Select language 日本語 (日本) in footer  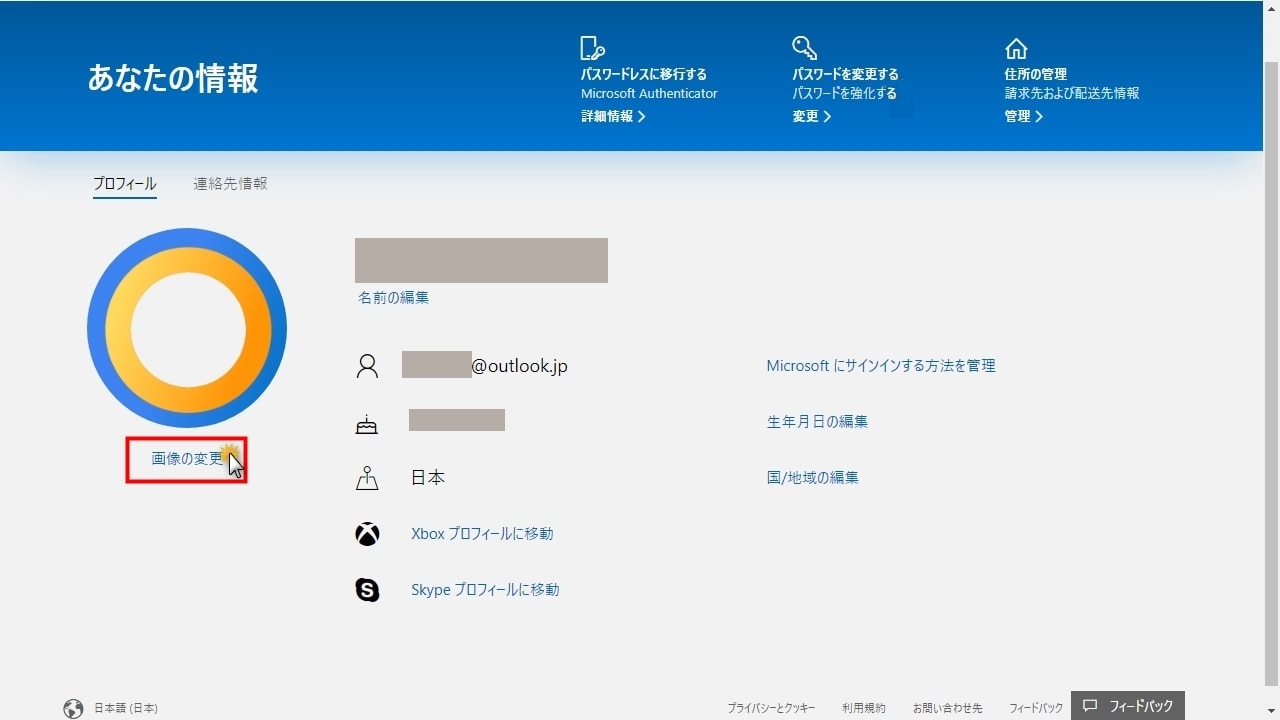126,708
